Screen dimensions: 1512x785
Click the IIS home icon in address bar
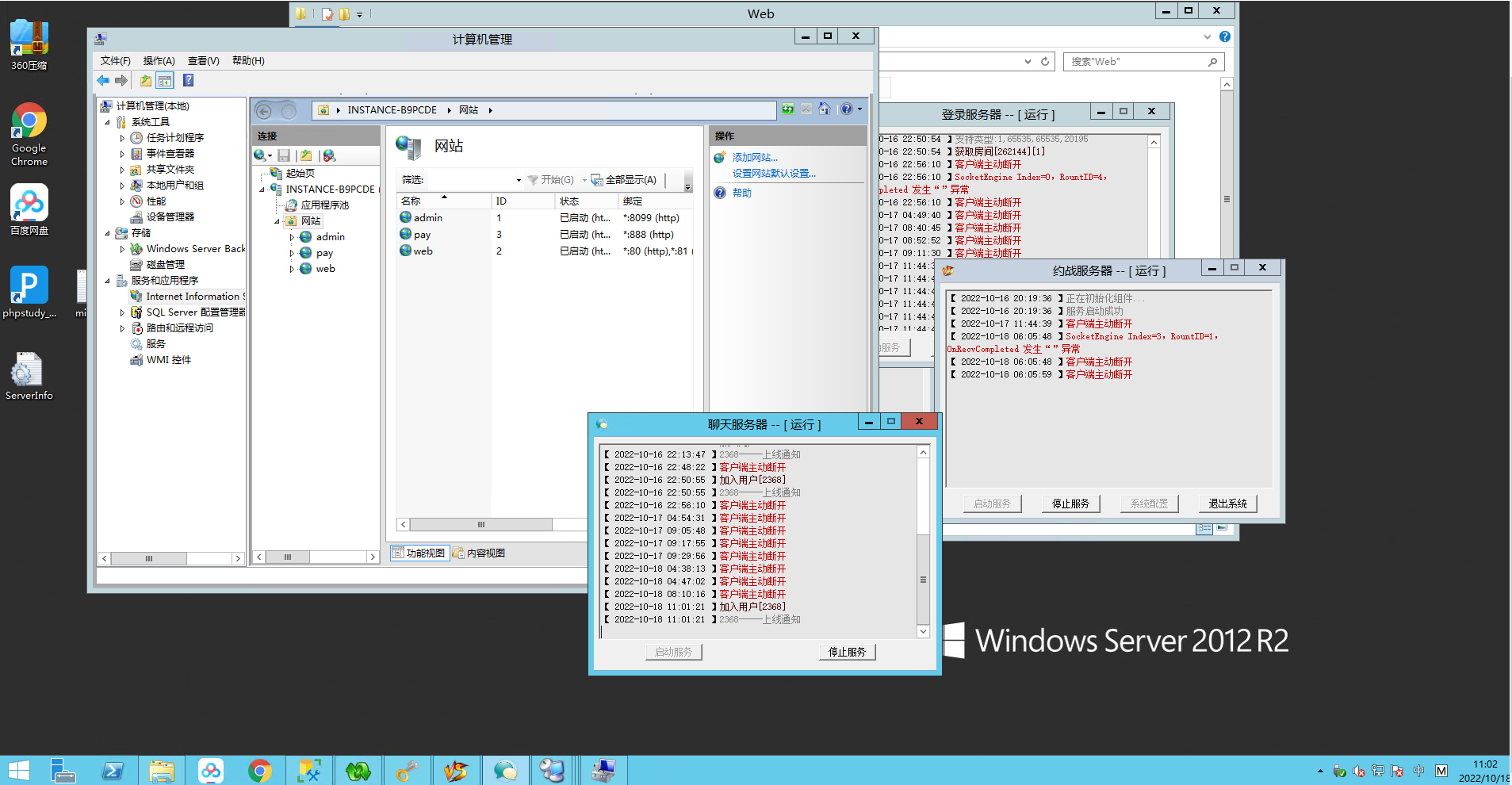click(x=825, y=109)
